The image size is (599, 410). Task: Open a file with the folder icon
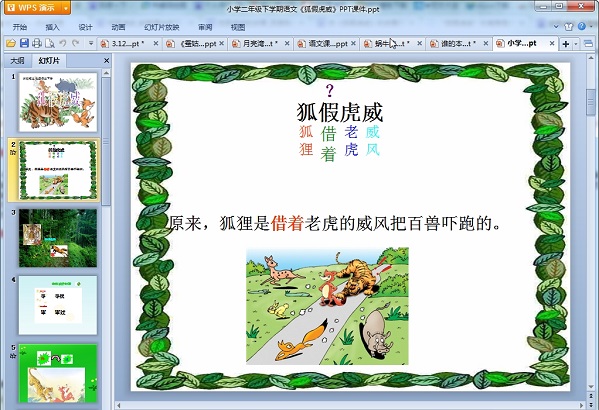pyautogui.click(x=10, y=43)
